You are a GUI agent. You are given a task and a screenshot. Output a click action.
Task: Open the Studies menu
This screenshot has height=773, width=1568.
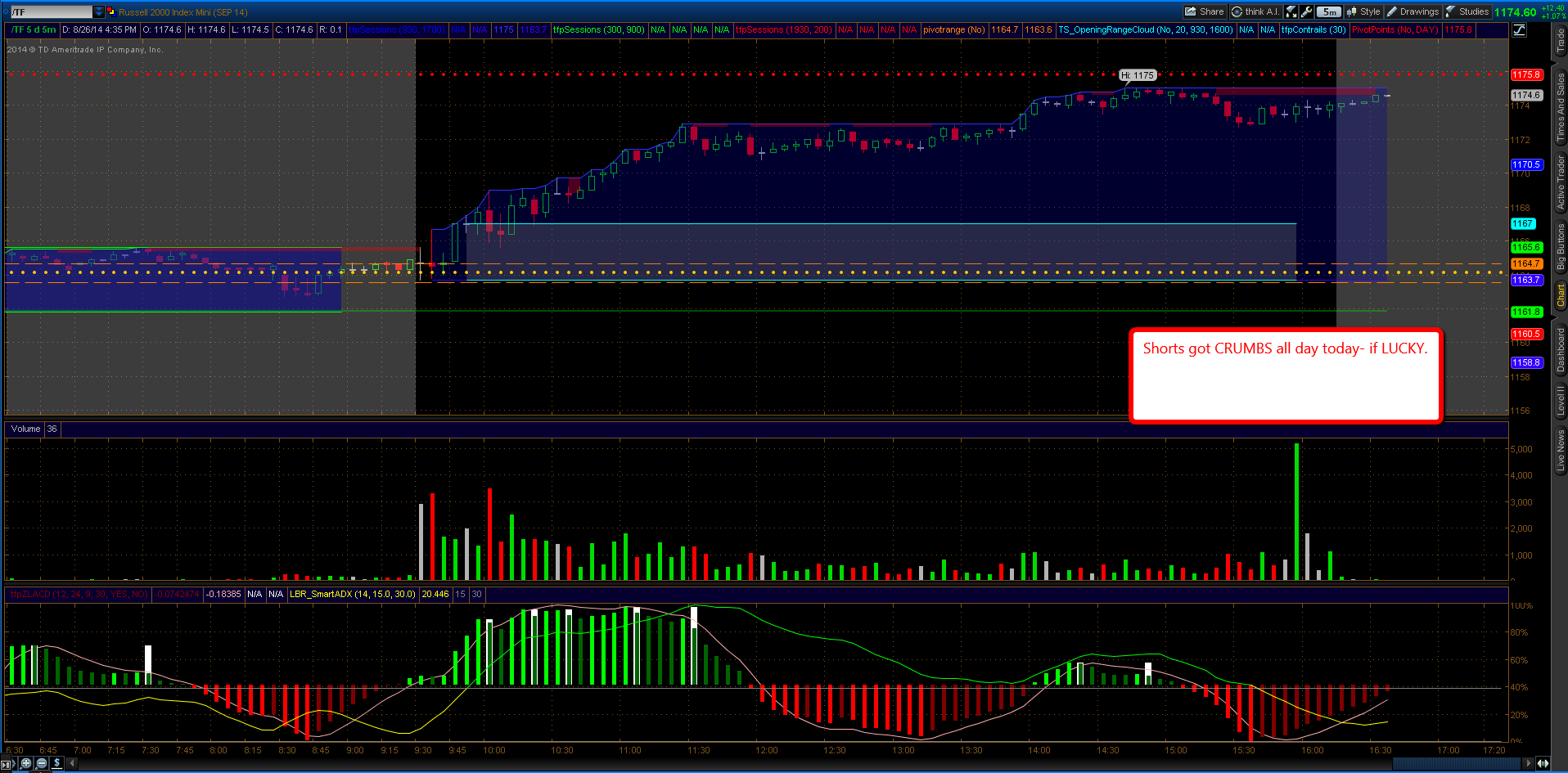pyautogui.click(x=1467, y=11)
